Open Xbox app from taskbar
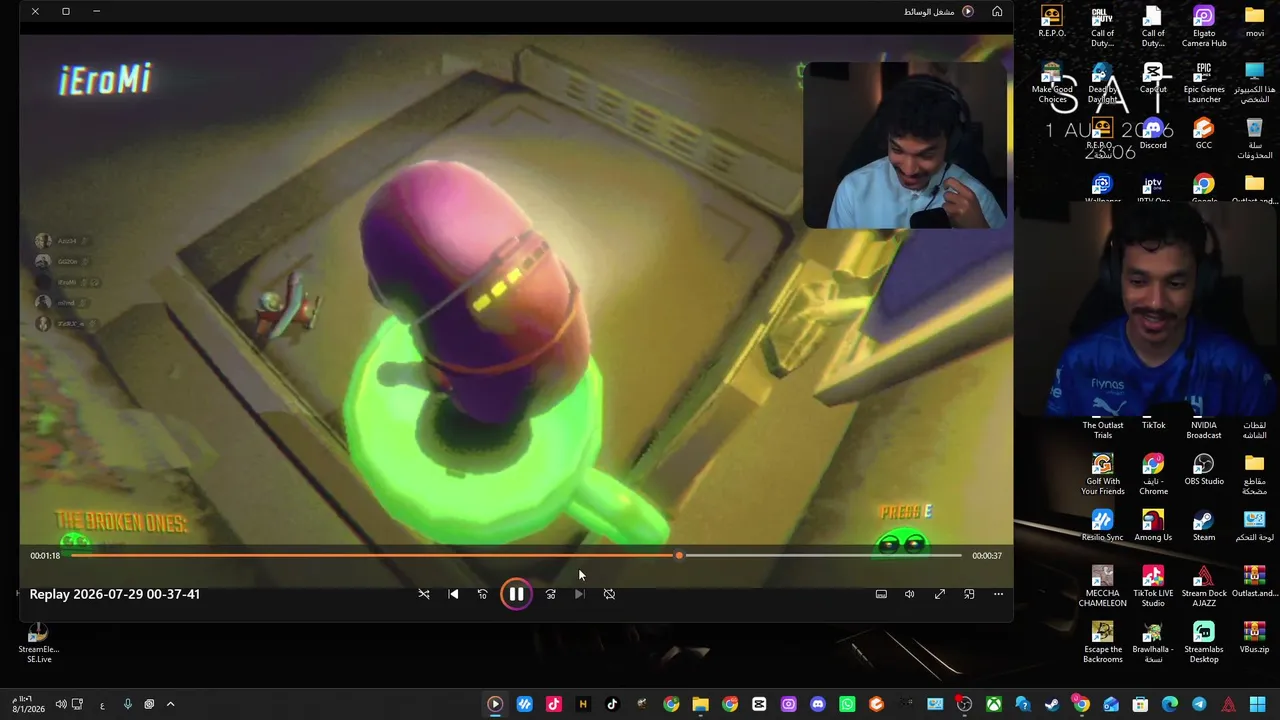Screen dimensions: 1280x720 coord(993,704)
